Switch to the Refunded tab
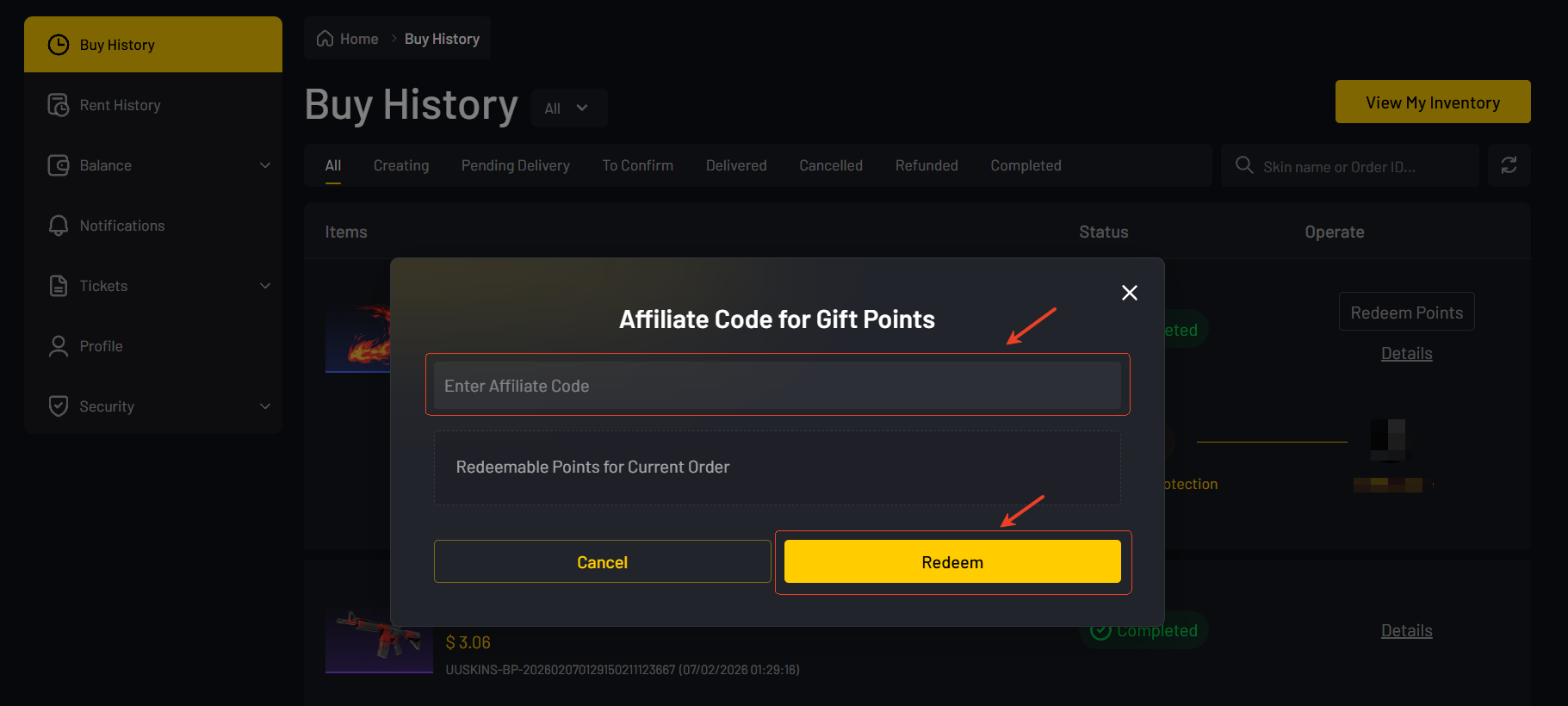Screen dimensions: 1568x706 click(927, 165)
